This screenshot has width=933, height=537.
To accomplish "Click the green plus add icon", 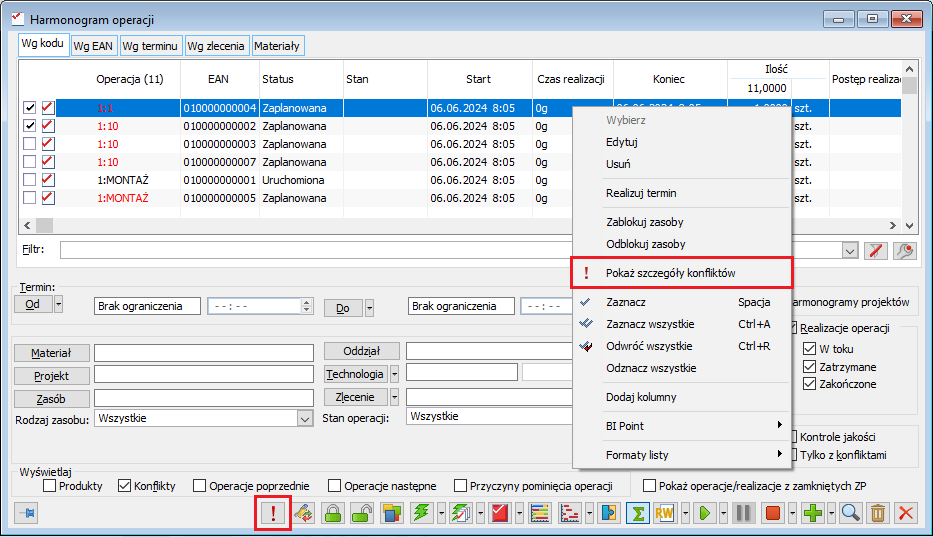I will pos(813,513).
